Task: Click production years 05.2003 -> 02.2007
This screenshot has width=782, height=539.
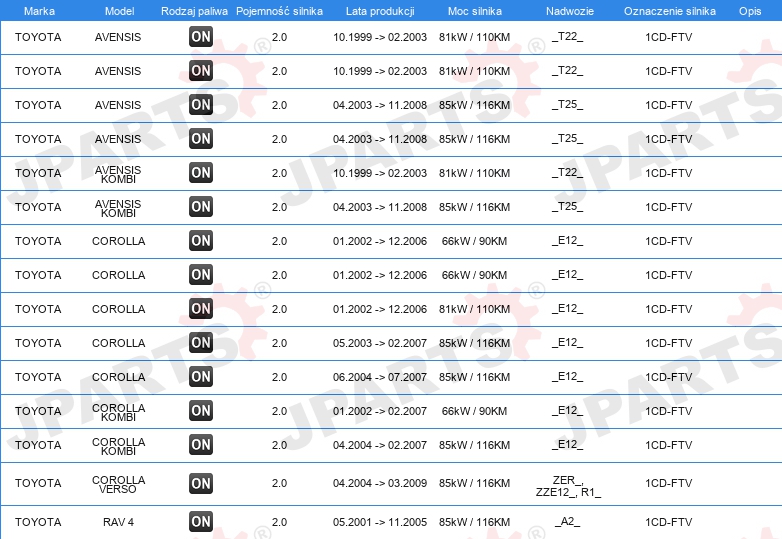Action: click(380, 343)
